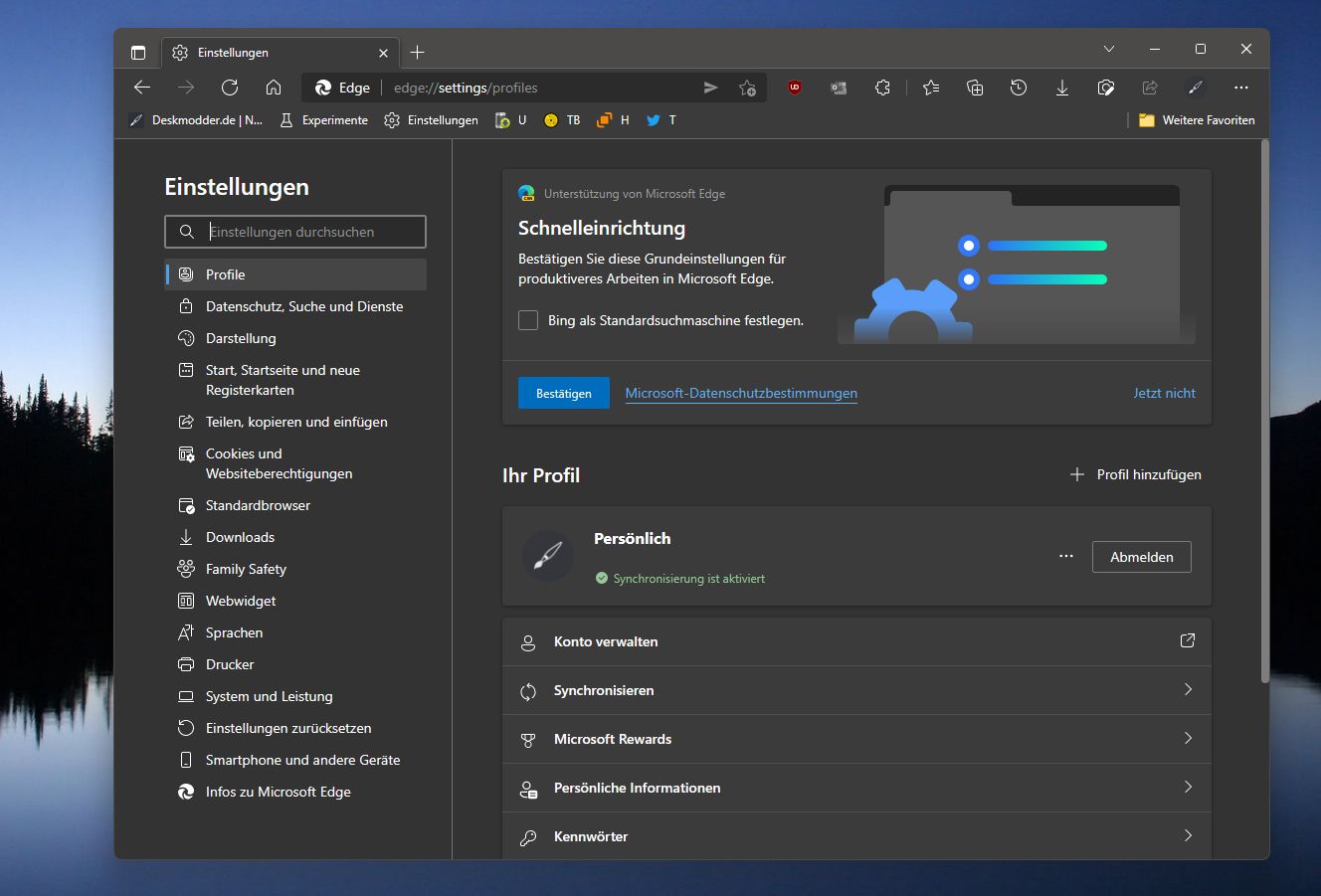Open the Favorites list icon

[931, 88]
